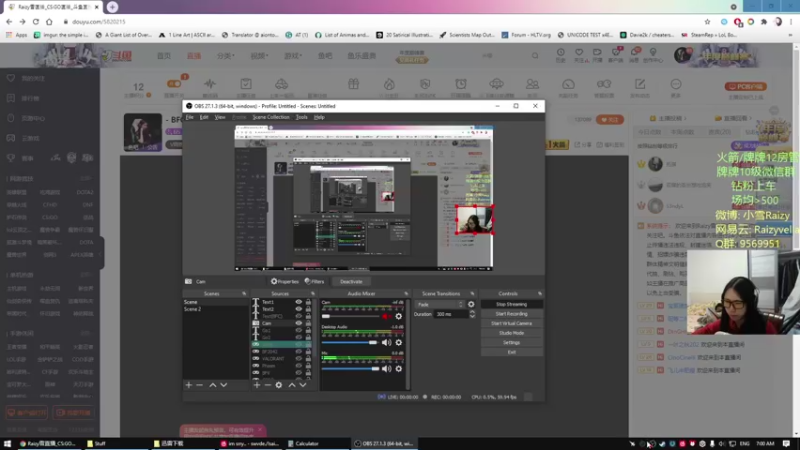Screen dimensions: 800x450
Task: Adjust the Cam volume slider
Action: [x=351, y=316]
